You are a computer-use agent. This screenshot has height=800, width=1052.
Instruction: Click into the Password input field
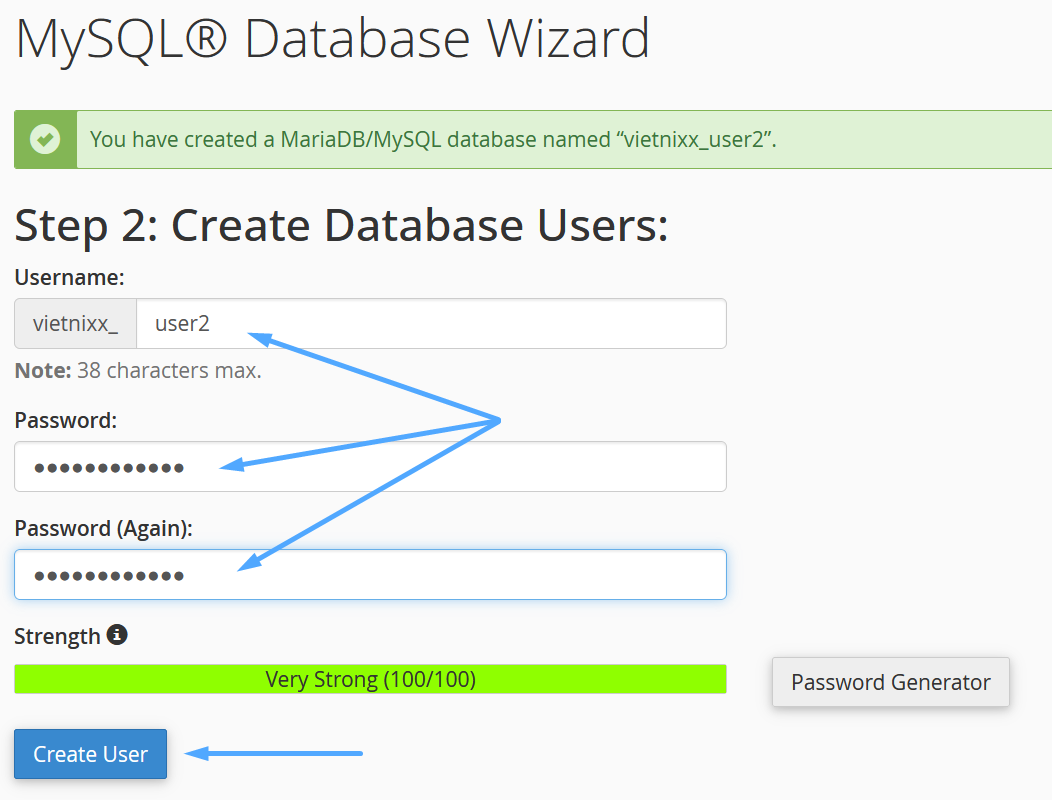point(370,467)
